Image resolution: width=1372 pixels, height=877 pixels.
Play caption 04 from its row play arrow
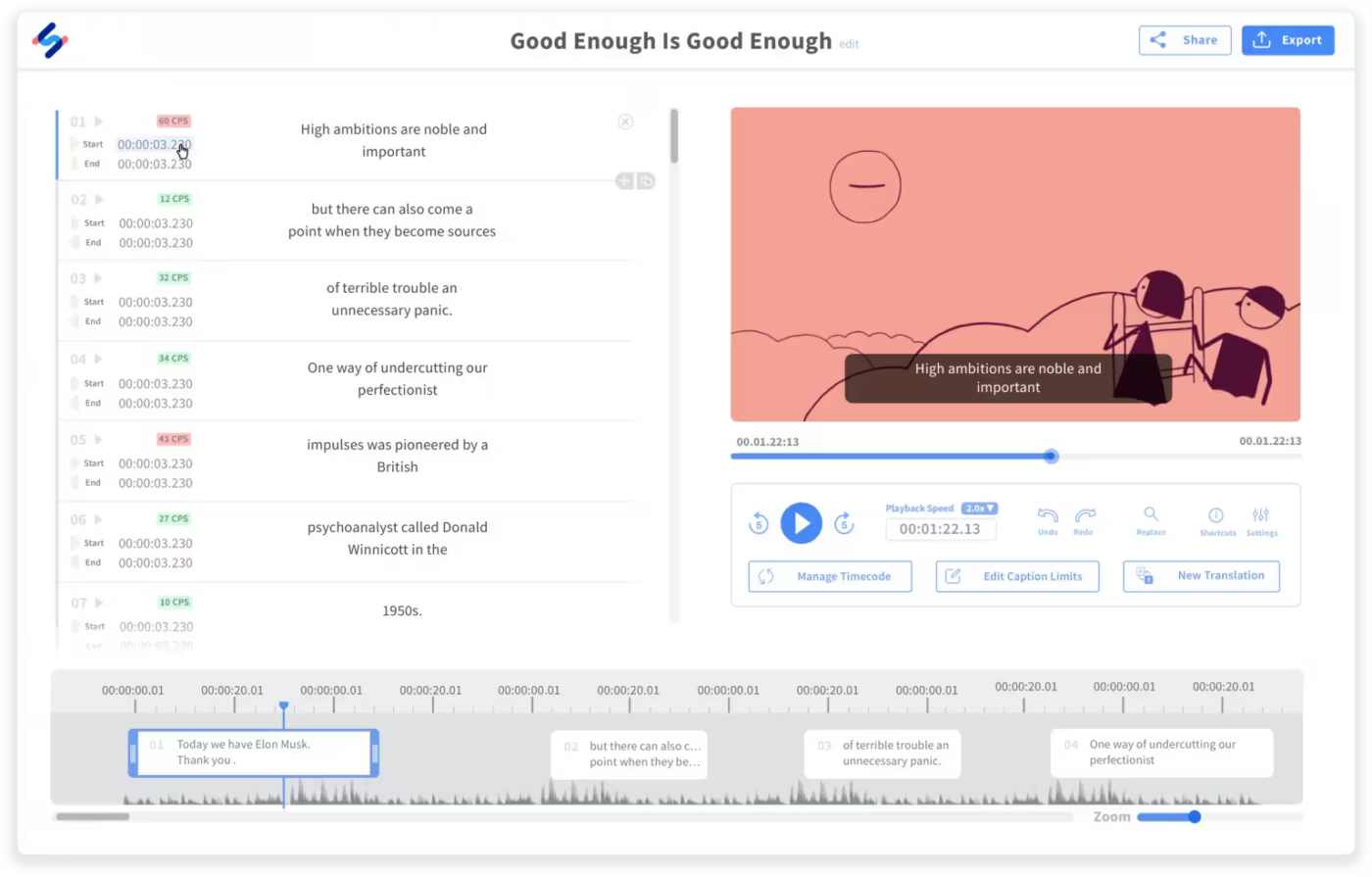tap(98, 359)
